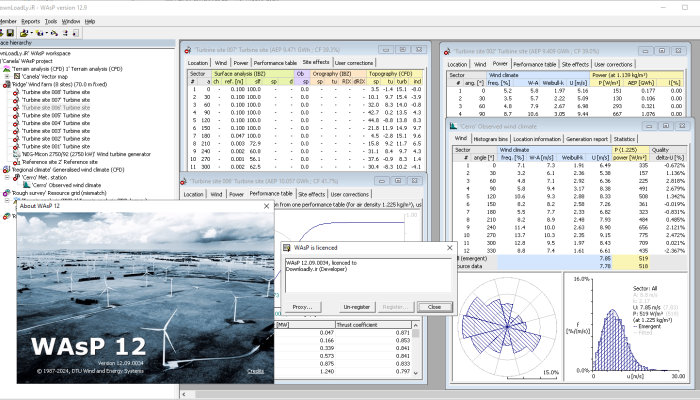Click the 'Regional climate' generalised wind climate icon
Screen dimensions: 700x400
[6, 170]
